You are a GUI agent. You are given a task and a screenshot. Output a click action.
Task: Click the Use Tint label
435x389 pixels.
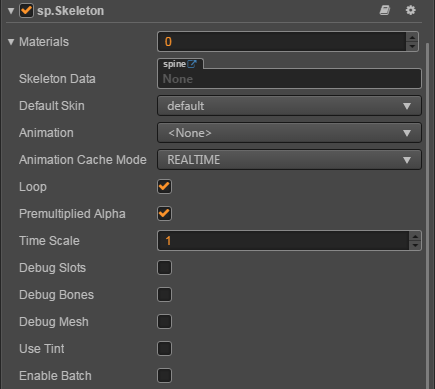(x=42, y=349)
